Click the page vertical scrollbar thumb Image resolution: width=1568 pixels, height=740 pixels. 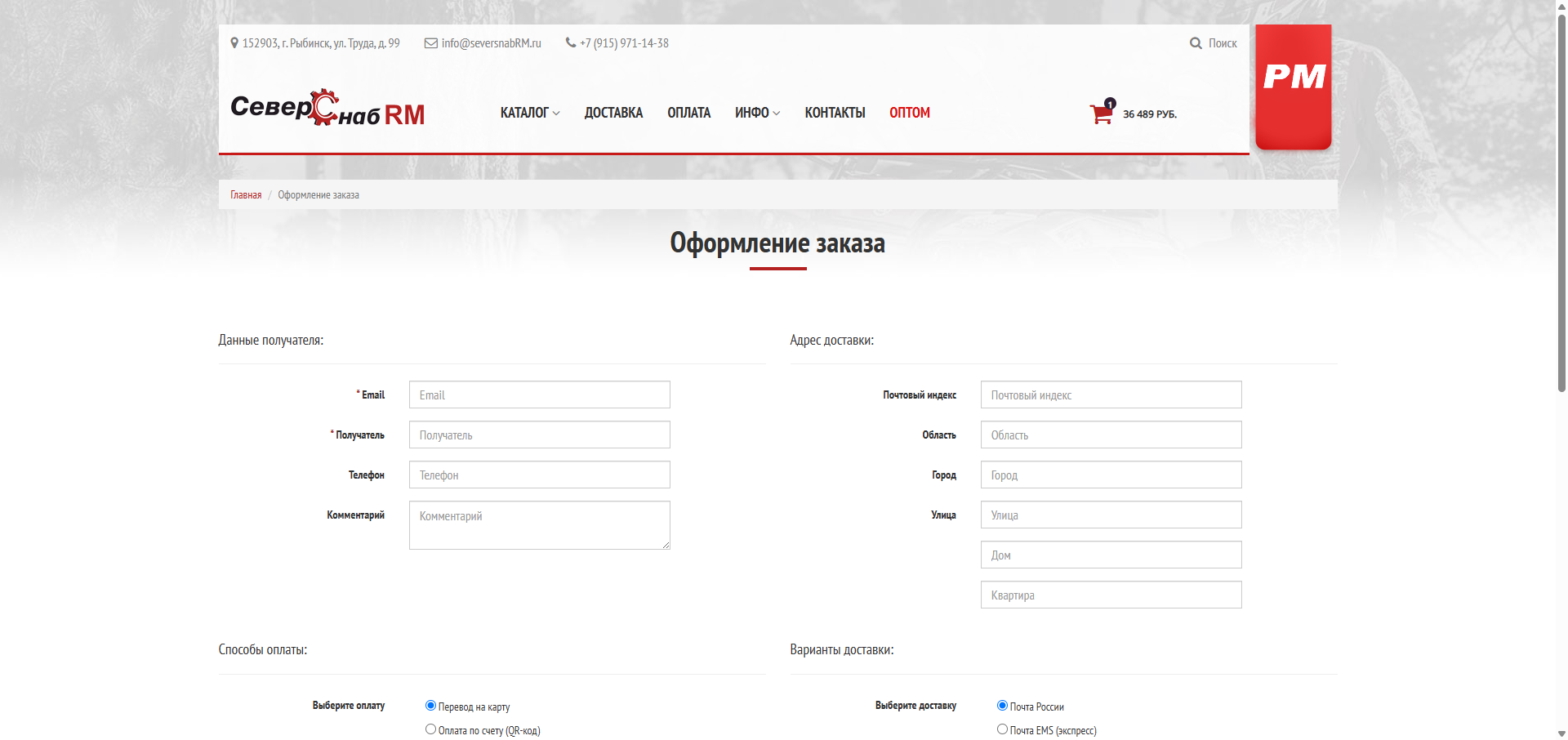(1561, 204)
